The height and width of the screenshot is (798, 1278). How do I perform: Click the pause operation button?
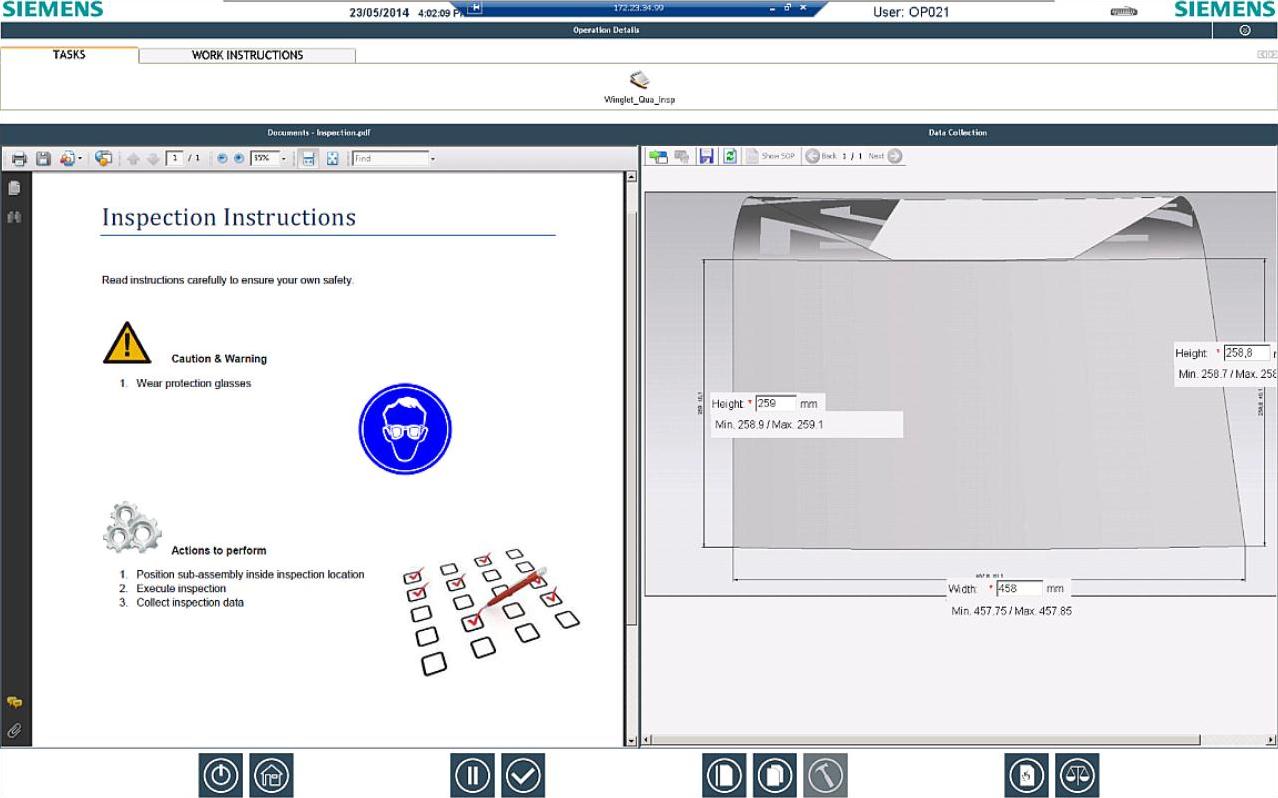[472, 775]
